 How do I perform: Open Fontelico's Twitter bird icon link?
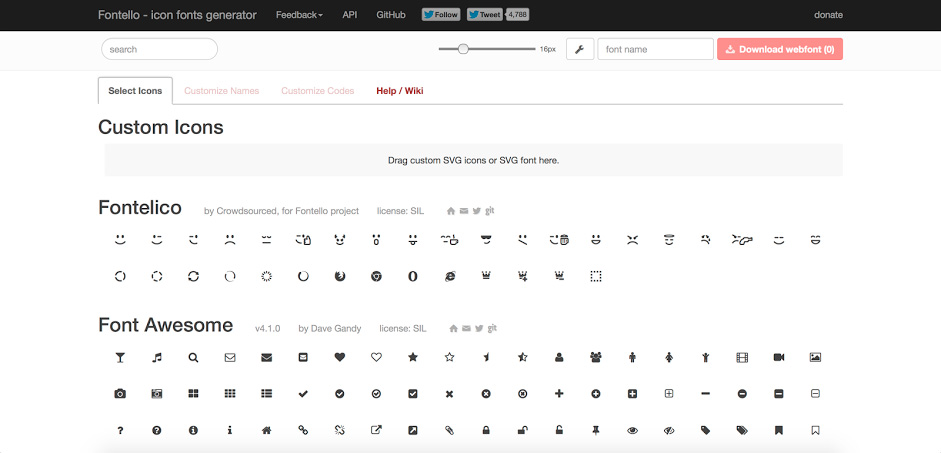click(x=477, y=211)
